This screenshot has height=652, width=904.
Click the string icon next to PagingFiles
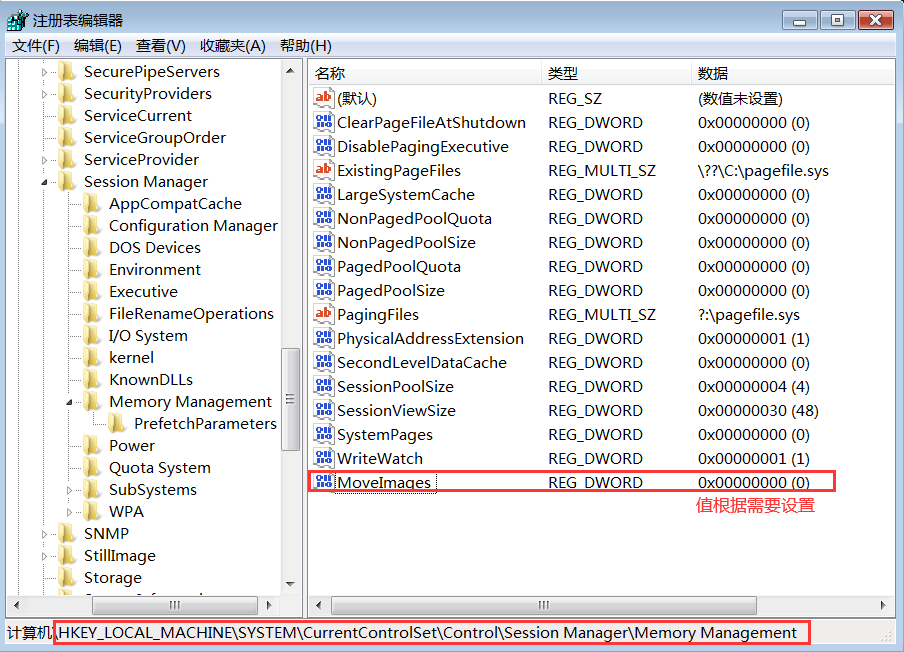323,314
